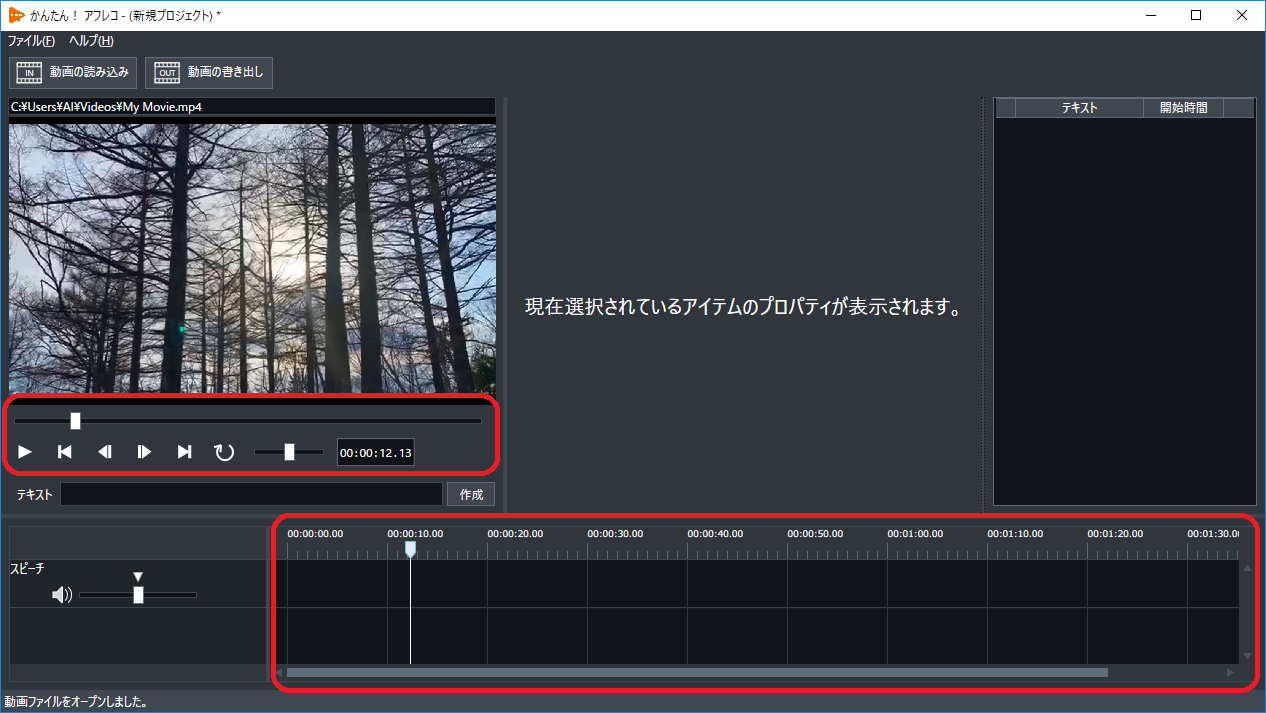This screenshot has width=1266, height=713.
Task: Click the 00:00:30.00 mark on the ruler
Action: 615,534
